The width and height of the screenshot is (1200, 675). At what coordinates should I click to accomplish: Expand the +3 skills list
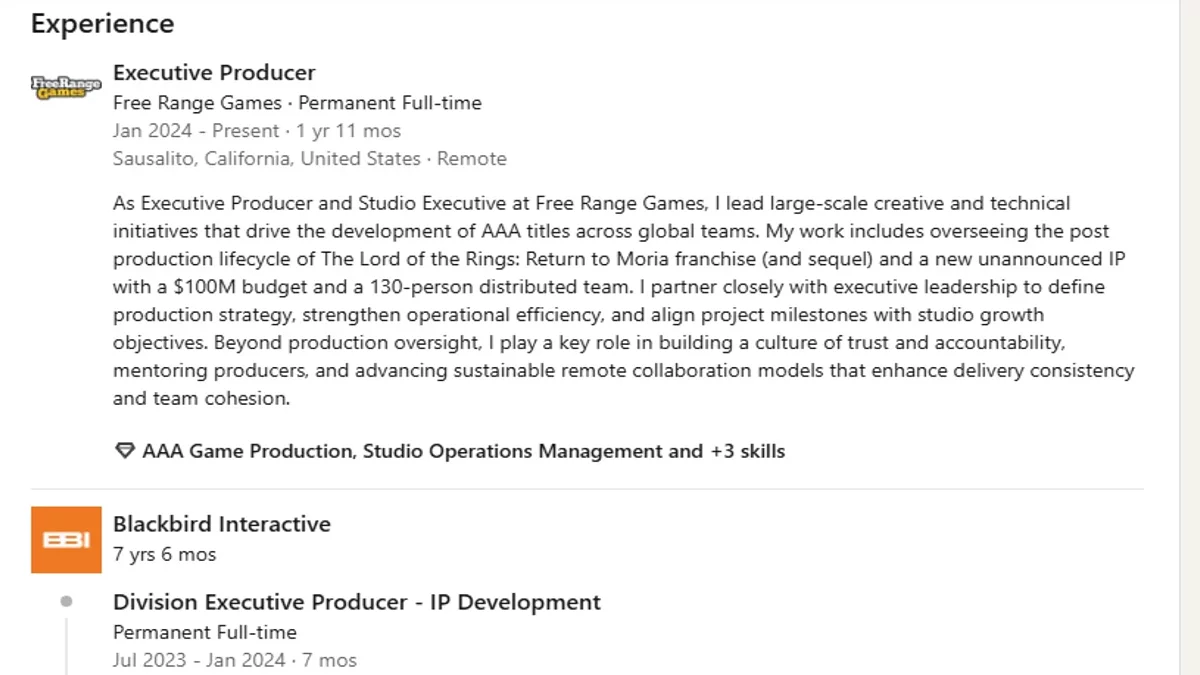tap(747, 451)
